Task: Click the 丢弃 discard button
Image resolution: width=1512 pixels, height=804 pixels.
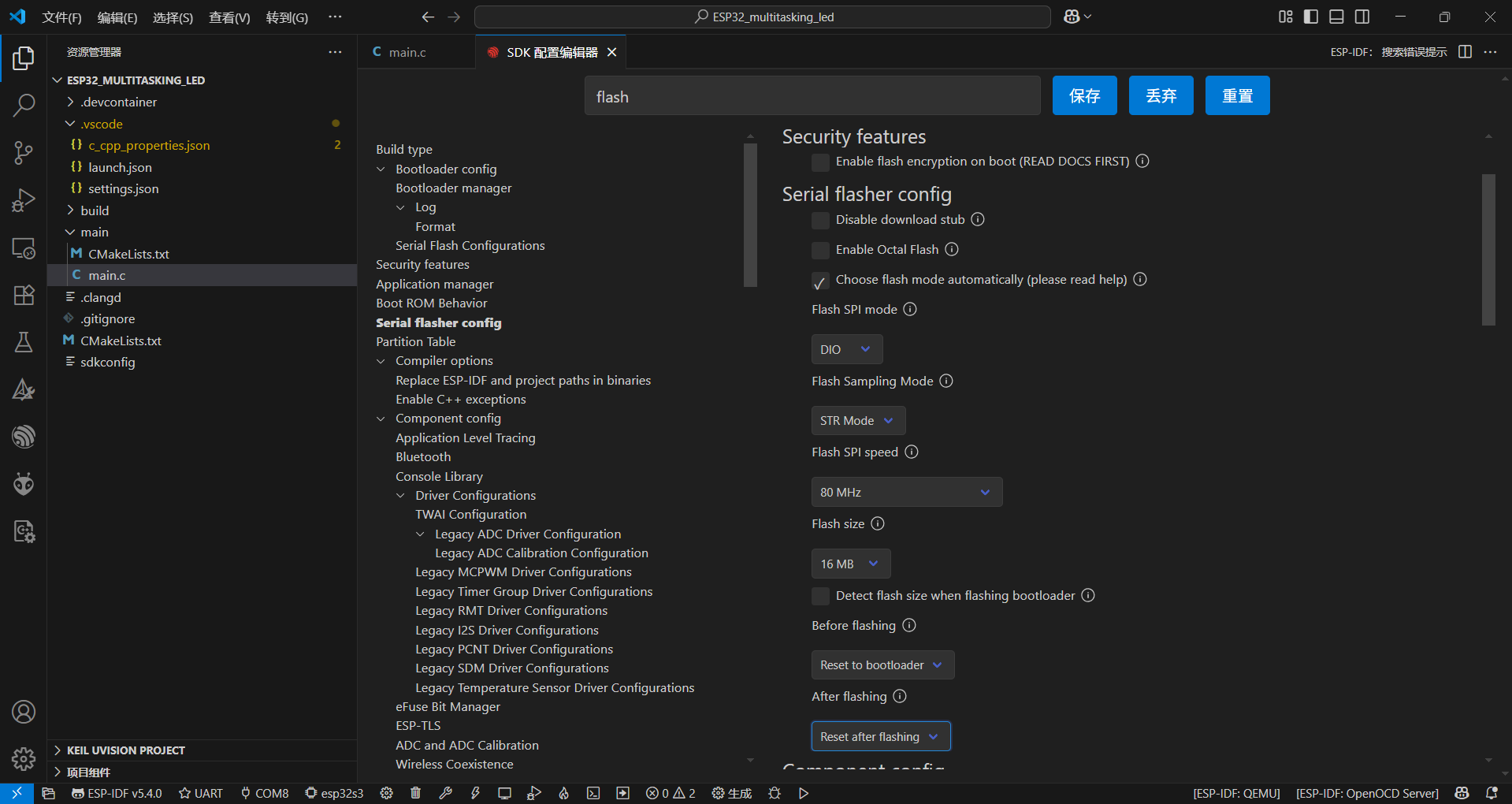Action: pyautogui.click(x=1161, y=96)
